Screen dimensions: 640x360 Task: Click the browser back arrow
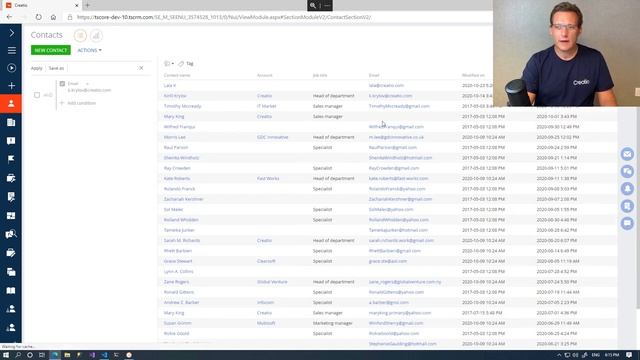9,17
